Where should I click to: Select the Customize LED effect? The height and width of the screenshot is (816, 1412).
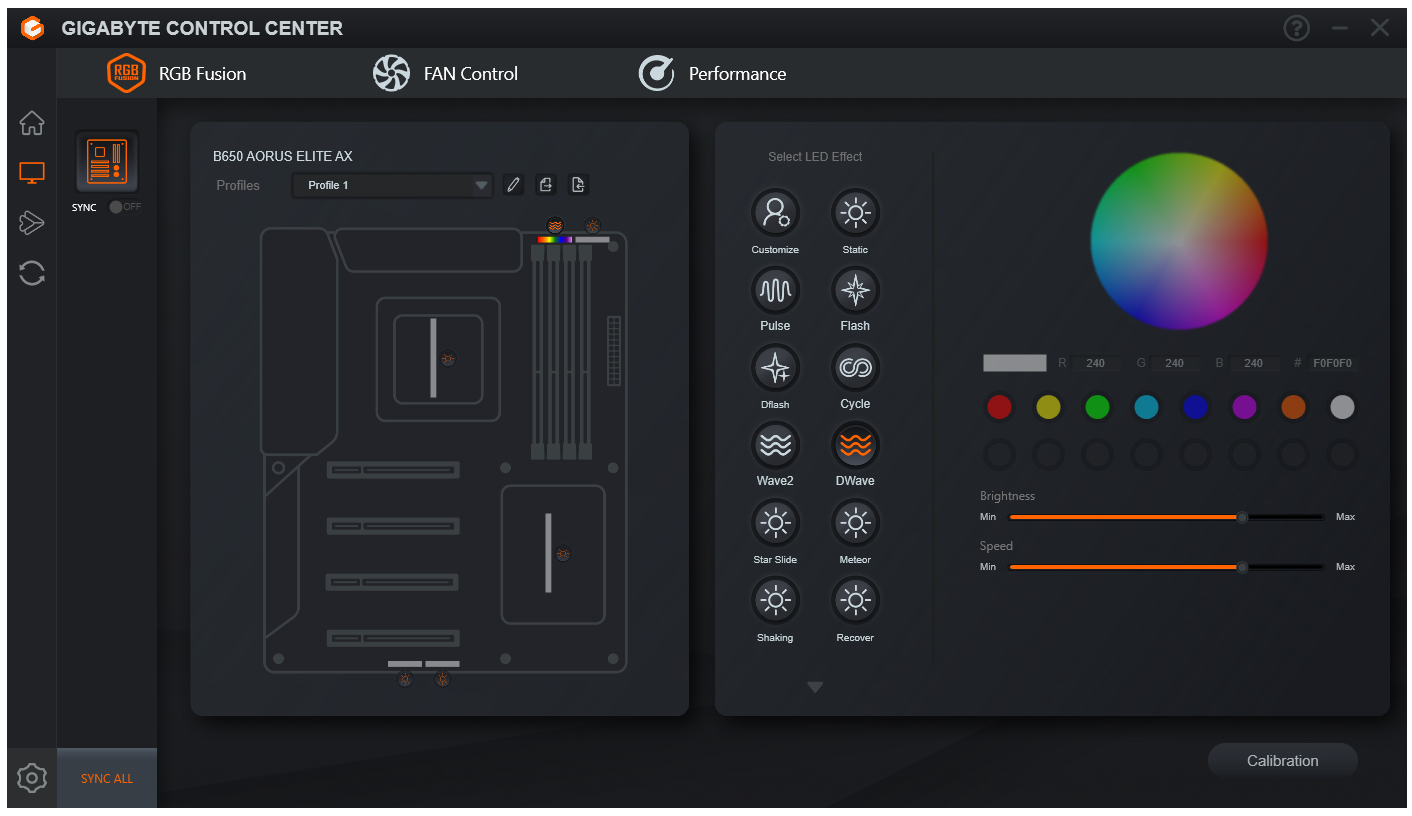[x=775, y=212]
